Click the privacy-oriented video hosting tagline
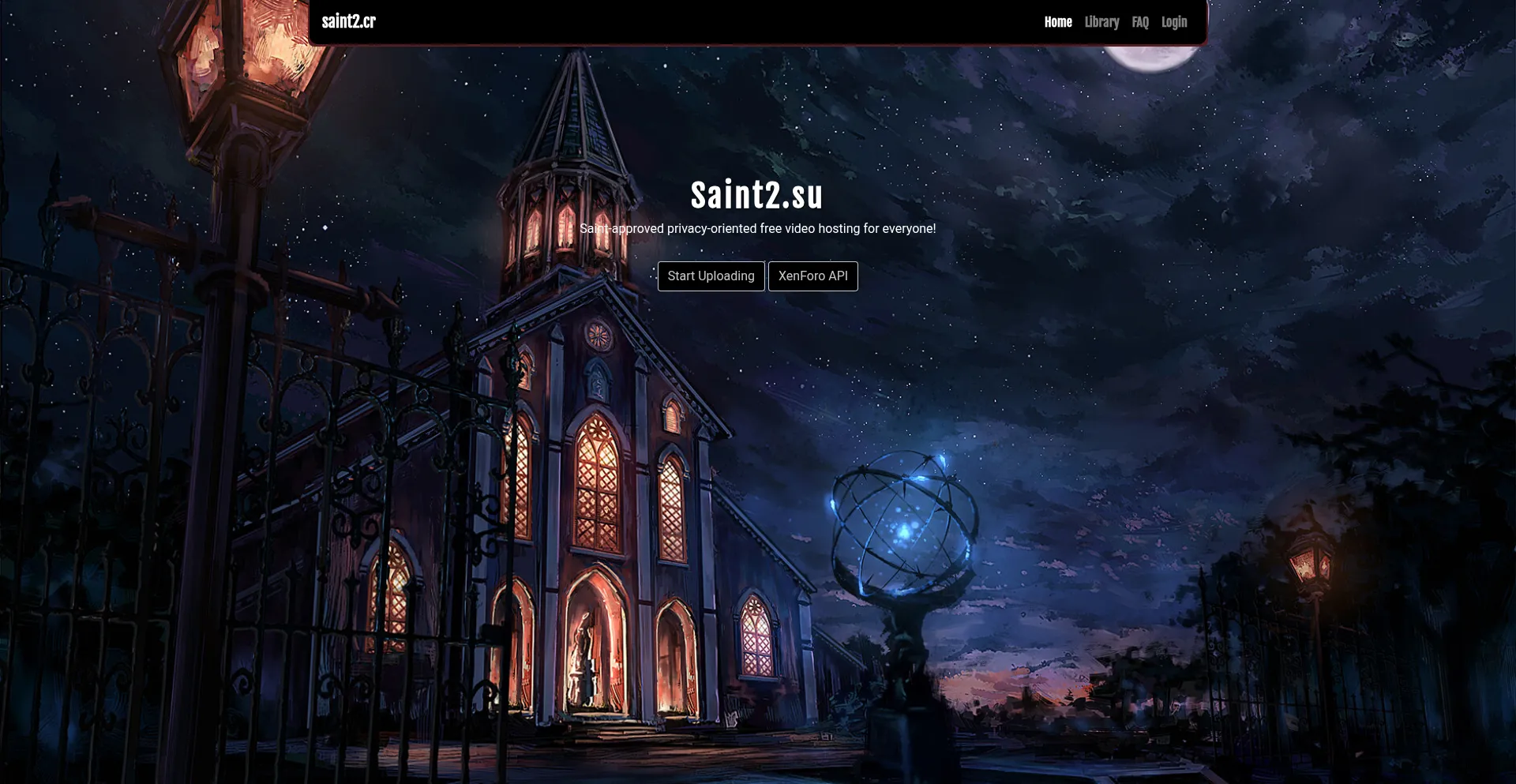Viewport: 1516px width, 784px height. click(757, 229)
